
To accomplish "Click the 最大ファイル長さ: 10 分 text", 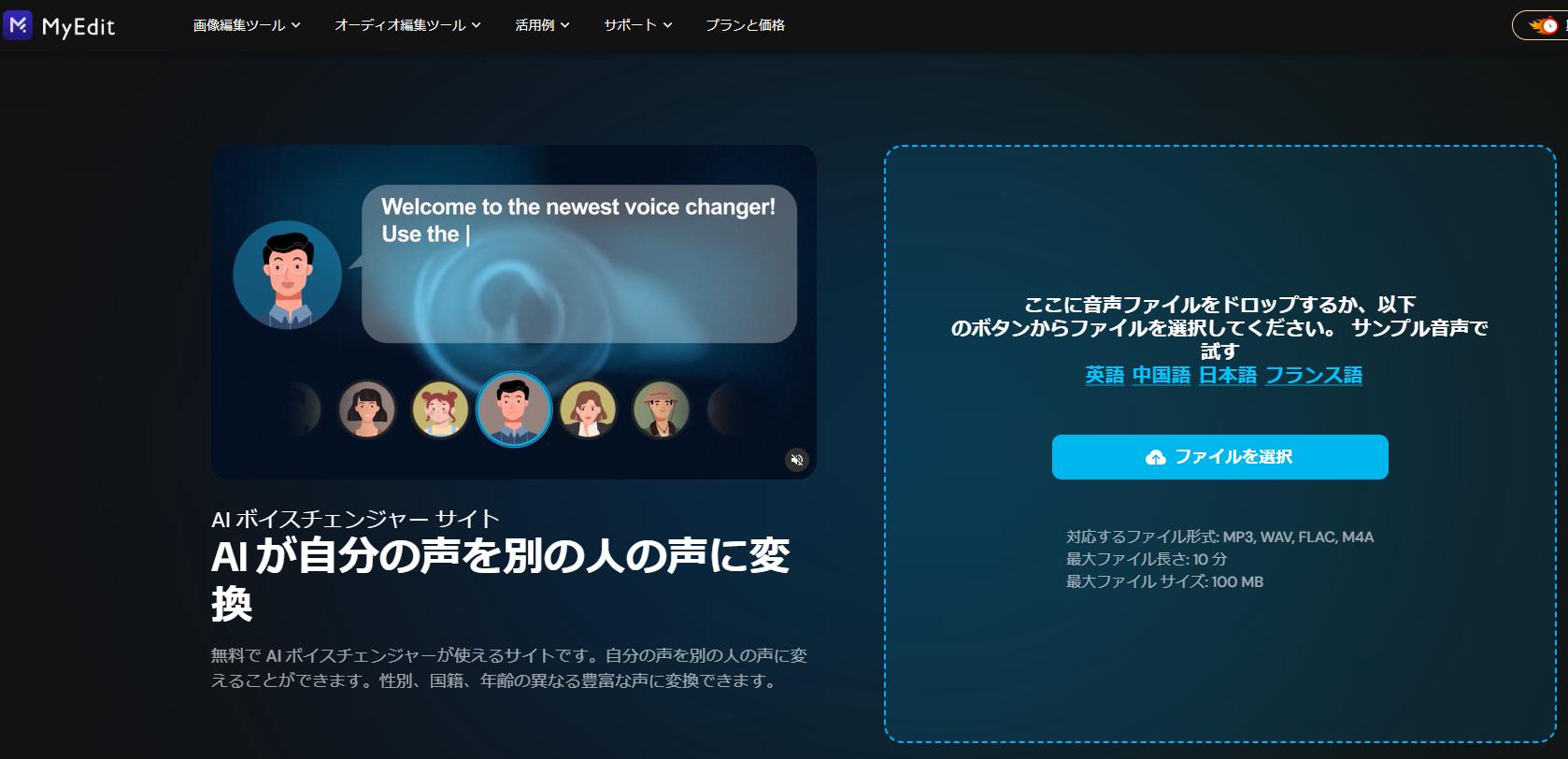I will tap(1147, 559).
